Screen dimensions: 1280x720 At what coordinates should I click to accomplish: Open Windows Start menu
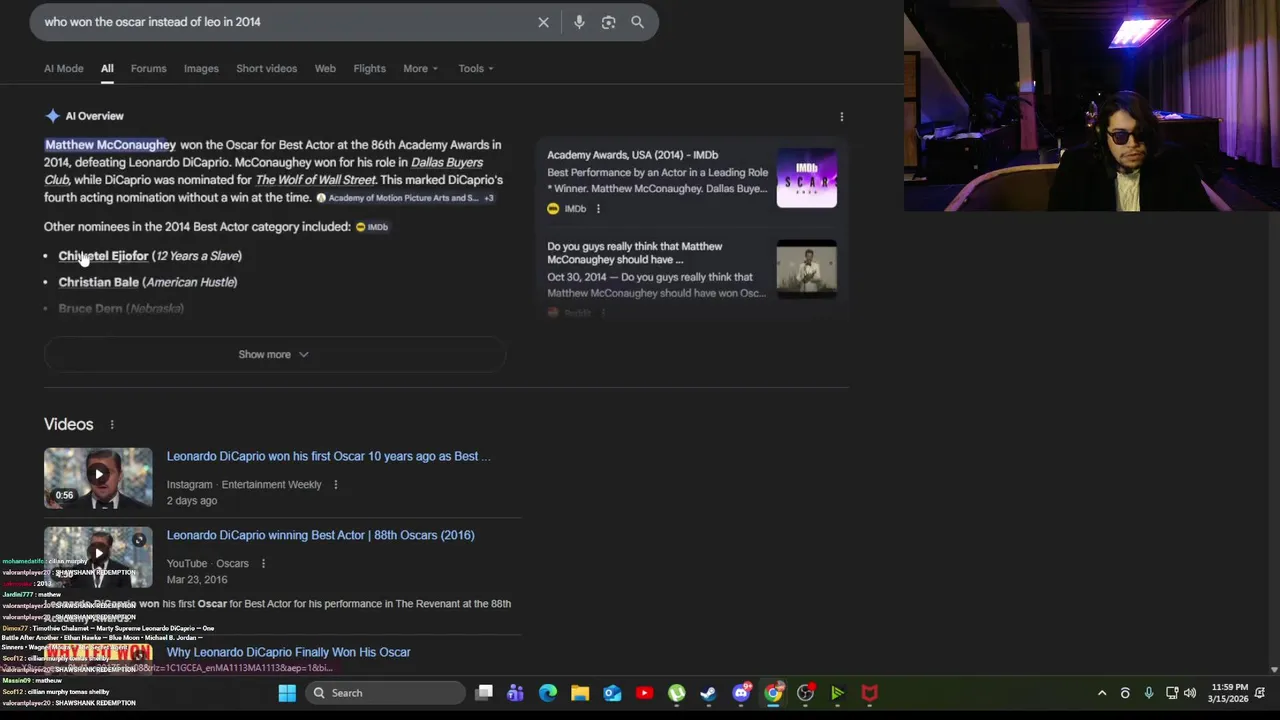point(287,693)
